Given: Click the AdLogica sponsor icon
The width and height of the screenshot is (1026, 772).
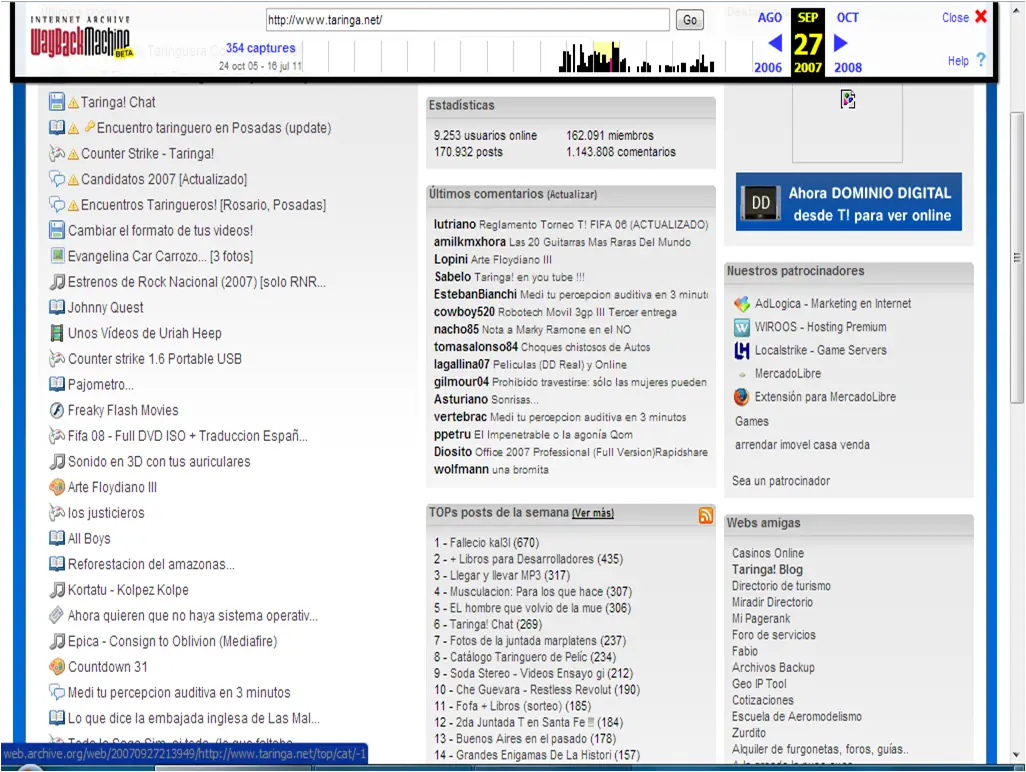Looking at the screenshot, I should tap(741, 304).
